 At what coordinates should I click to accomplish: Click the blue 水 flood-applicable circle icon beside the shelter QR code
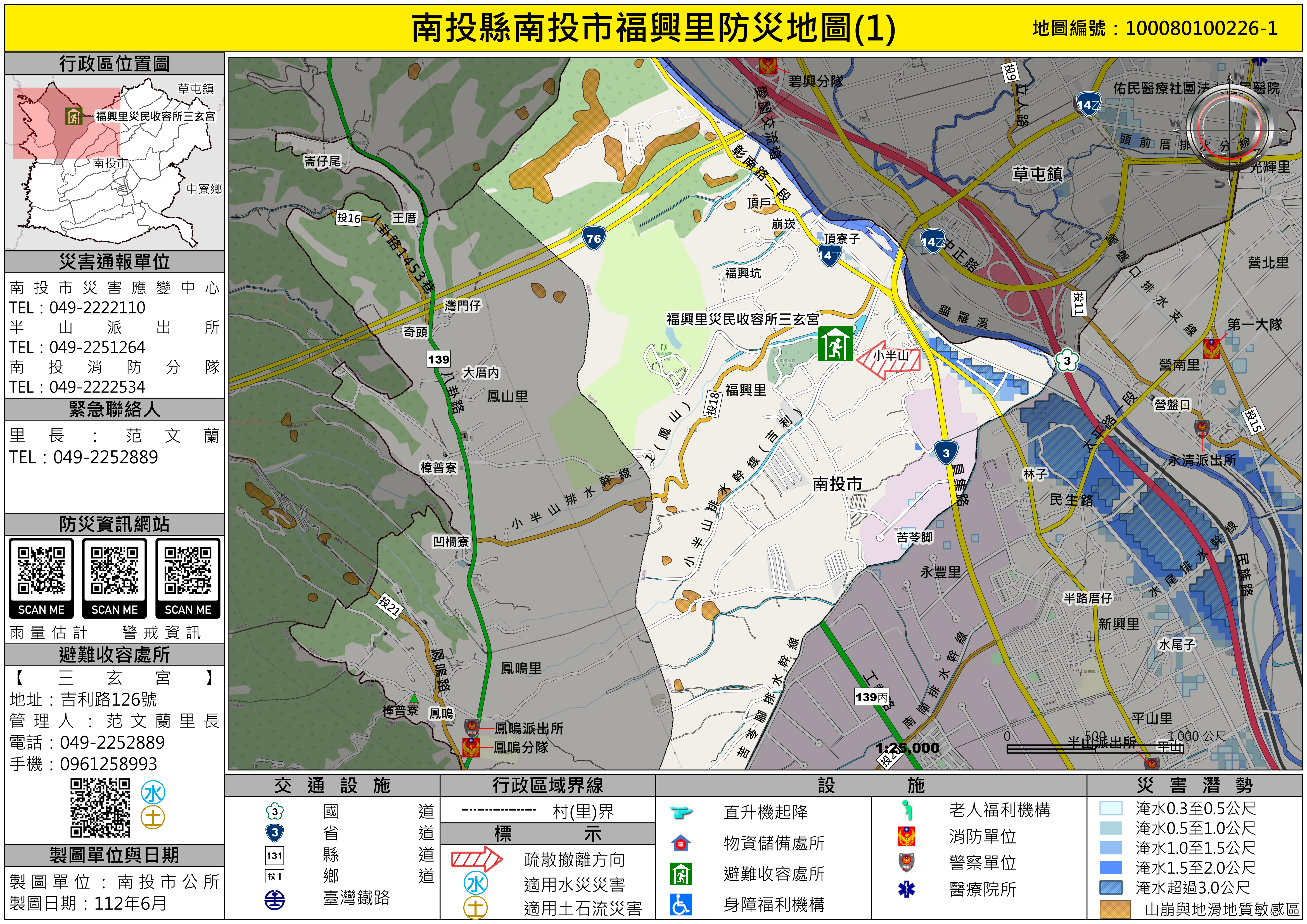[x=153, y=793]
